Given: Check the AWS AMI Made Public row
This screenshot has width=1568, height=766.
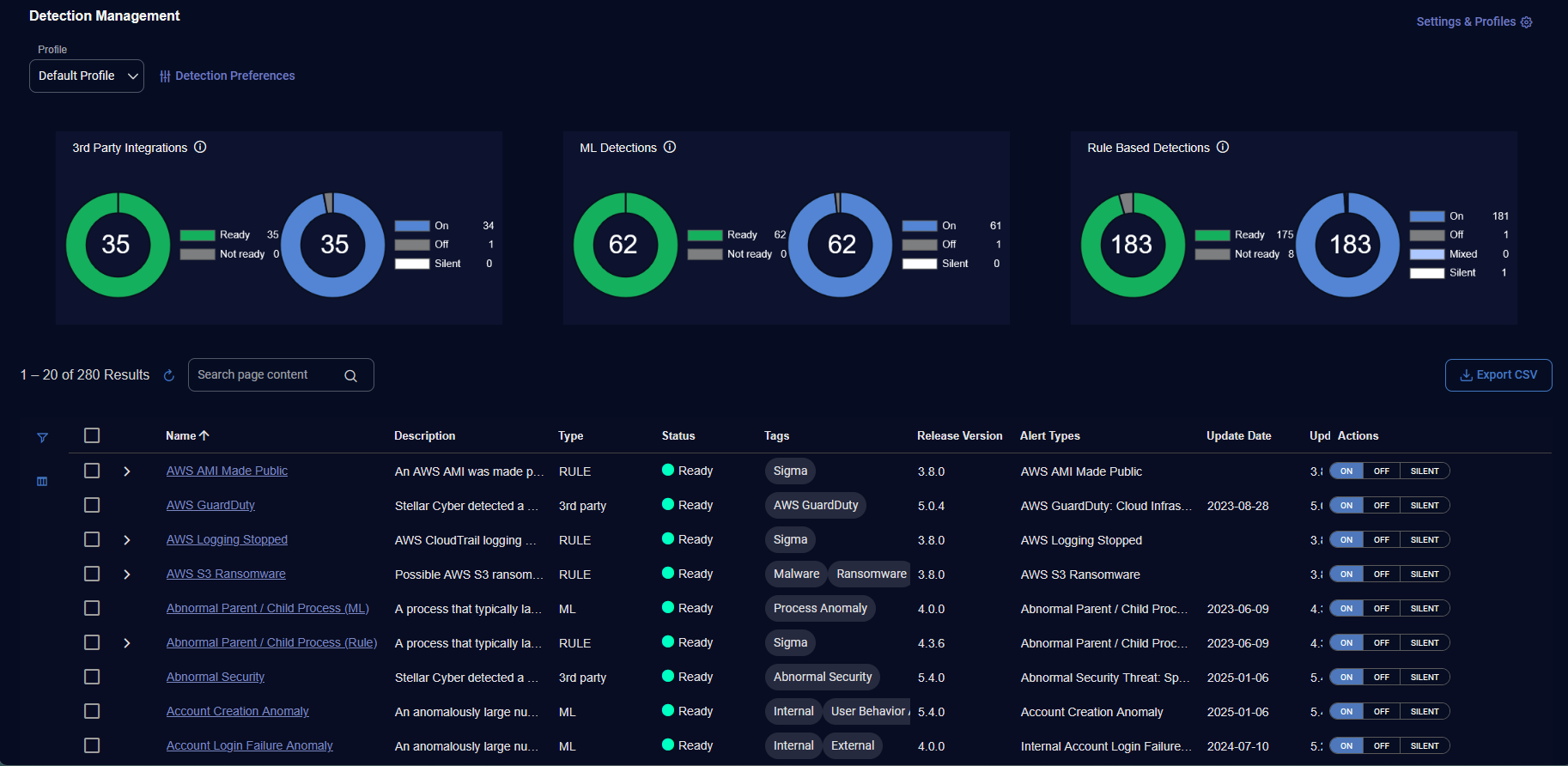Looking at the screenshot, I should [92, 471].
